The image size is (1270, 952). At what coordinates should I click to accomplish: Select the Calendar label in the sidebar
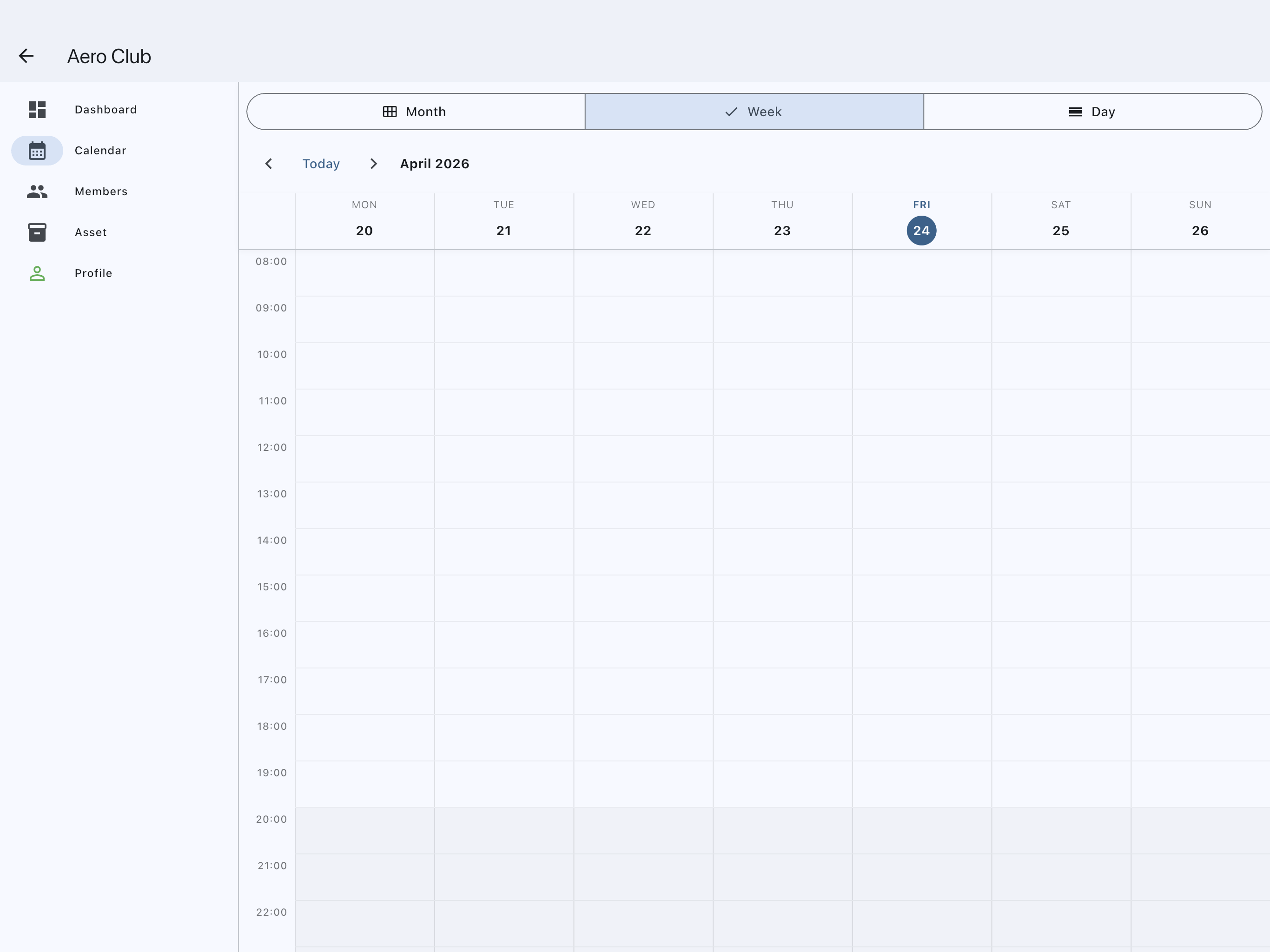[100, 151]
